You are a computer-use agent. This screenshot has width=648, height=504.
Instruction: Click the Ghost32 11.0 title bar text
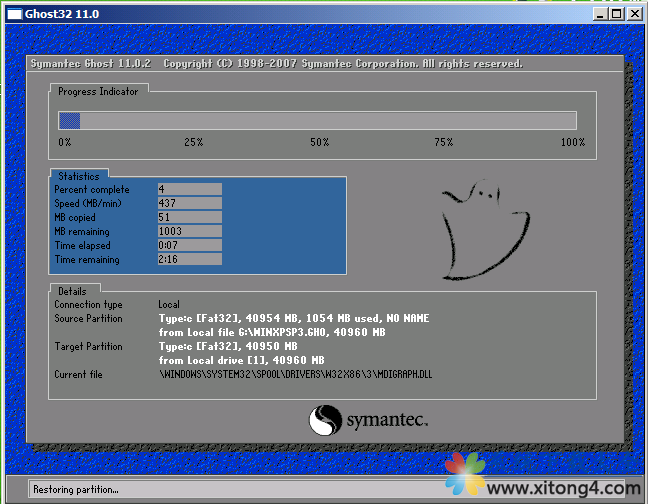click(x=62, y=14)
